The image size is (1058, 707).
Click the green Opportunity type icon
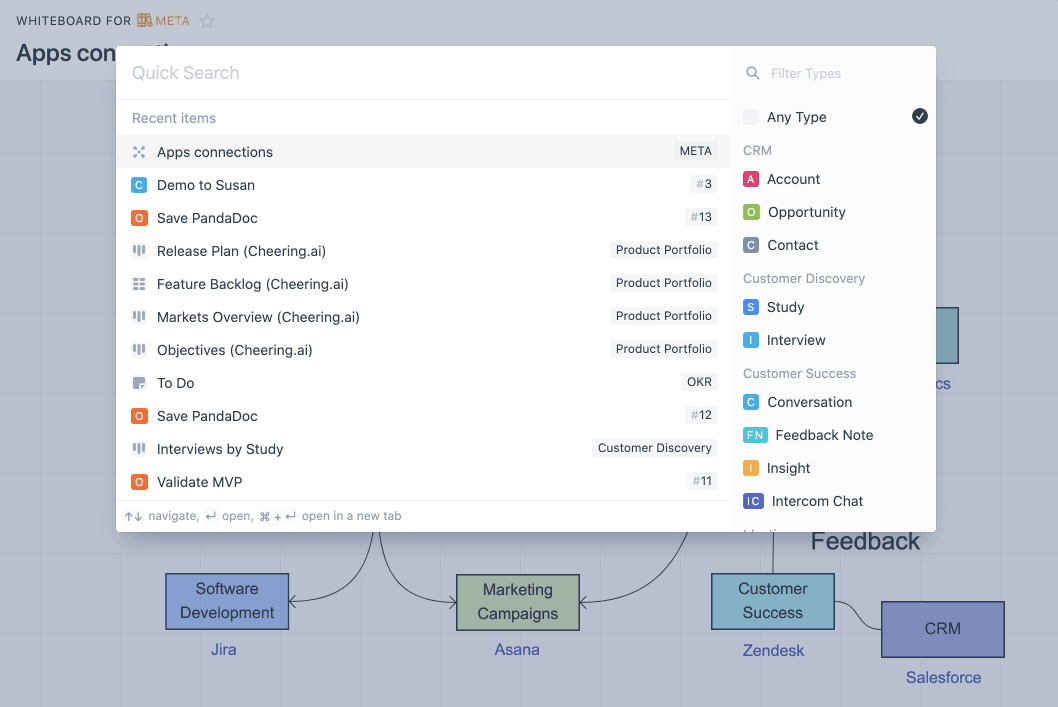[752, 212]
